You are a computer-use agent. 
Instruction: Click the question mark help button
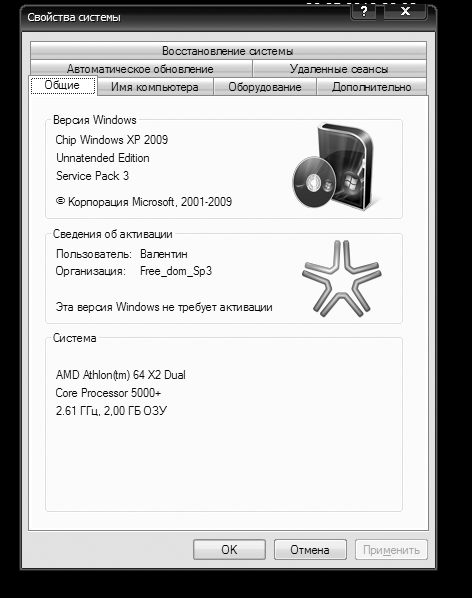tap(363, 11)
